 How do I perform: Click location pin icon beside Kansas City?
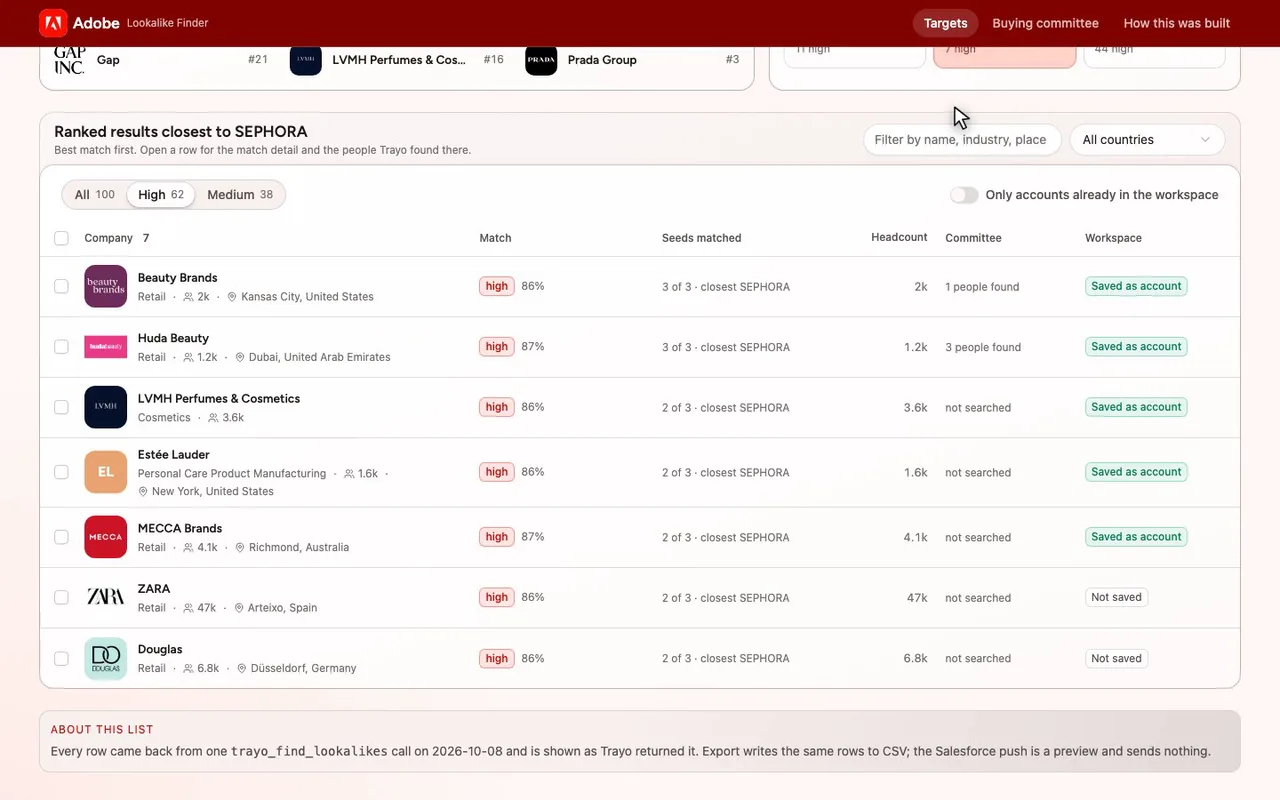[x=232, y=297]
